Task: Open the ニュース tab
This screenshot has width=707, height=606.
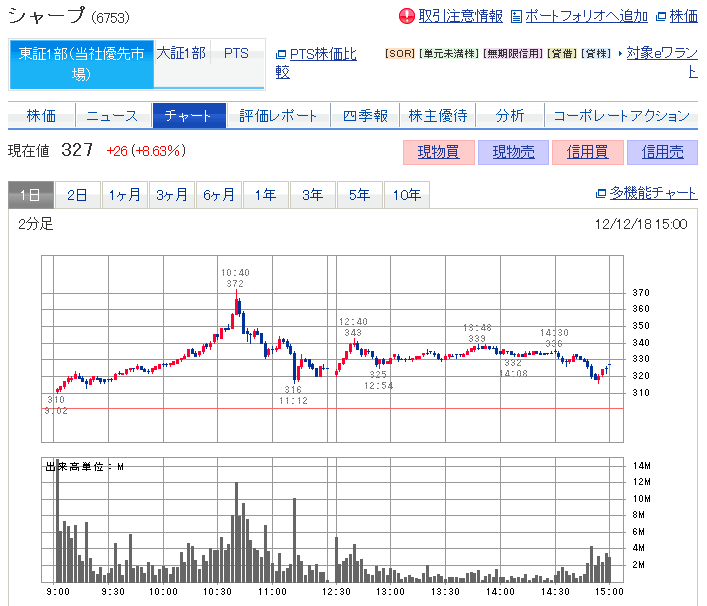Action: click(112, 116)
